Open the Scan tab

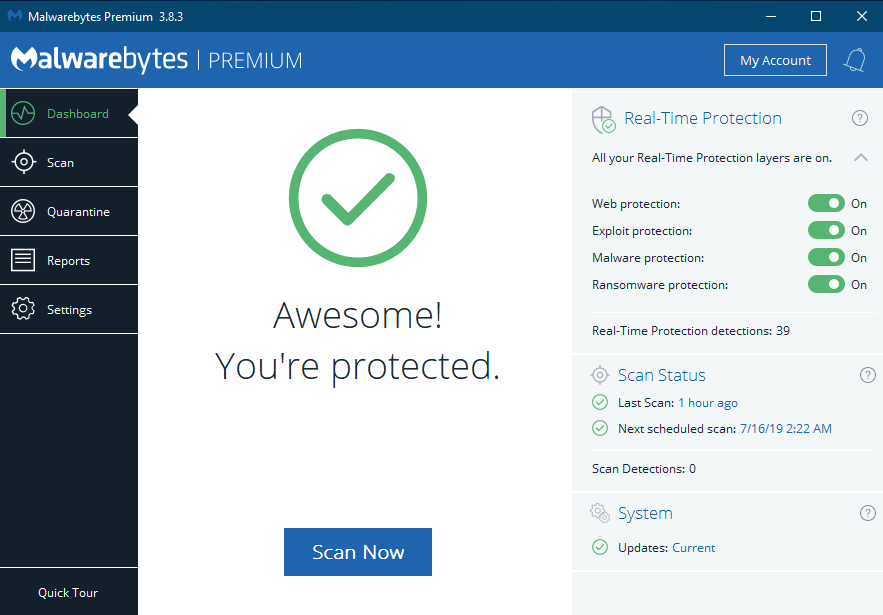click(x=69, y=162)
